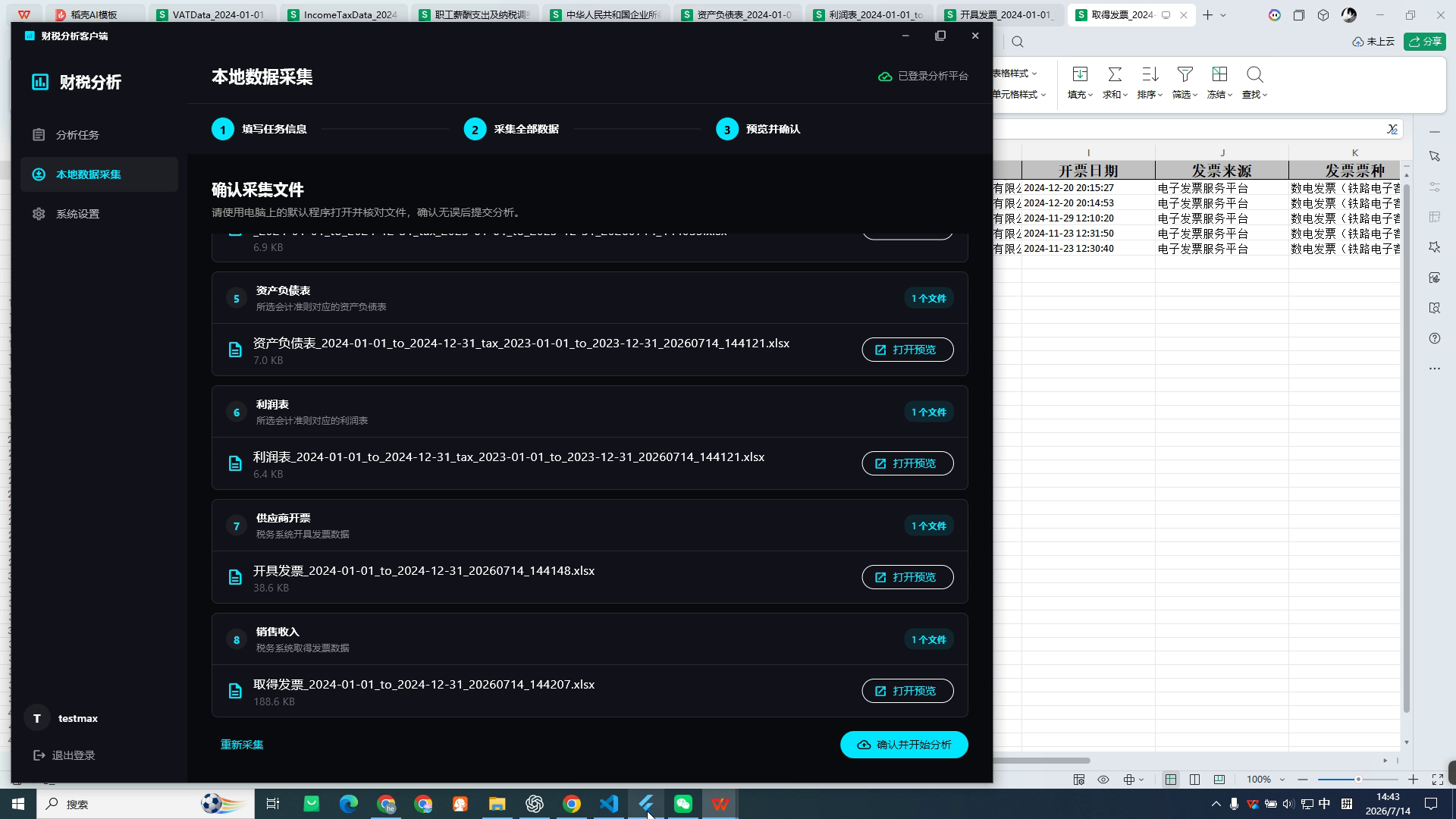Click 已登录分析平台 cloud icon
Image resolution: width=1456 pixels, height=819 pixels.
point(884,77)
